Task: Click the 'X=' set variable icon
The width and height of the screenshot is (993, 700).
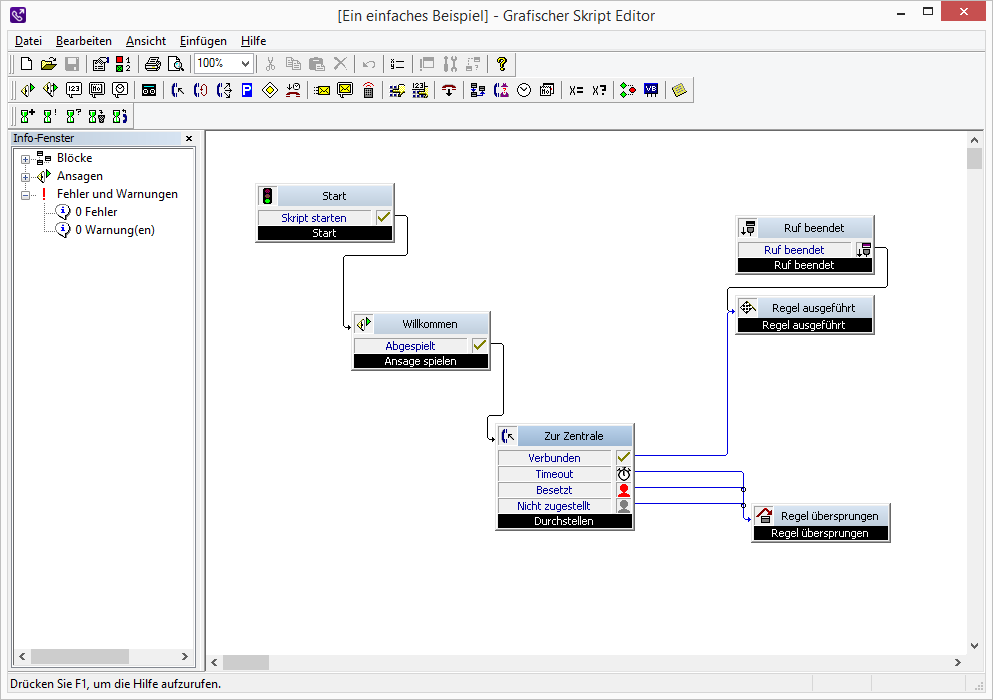Action: [x=575, y=90]
